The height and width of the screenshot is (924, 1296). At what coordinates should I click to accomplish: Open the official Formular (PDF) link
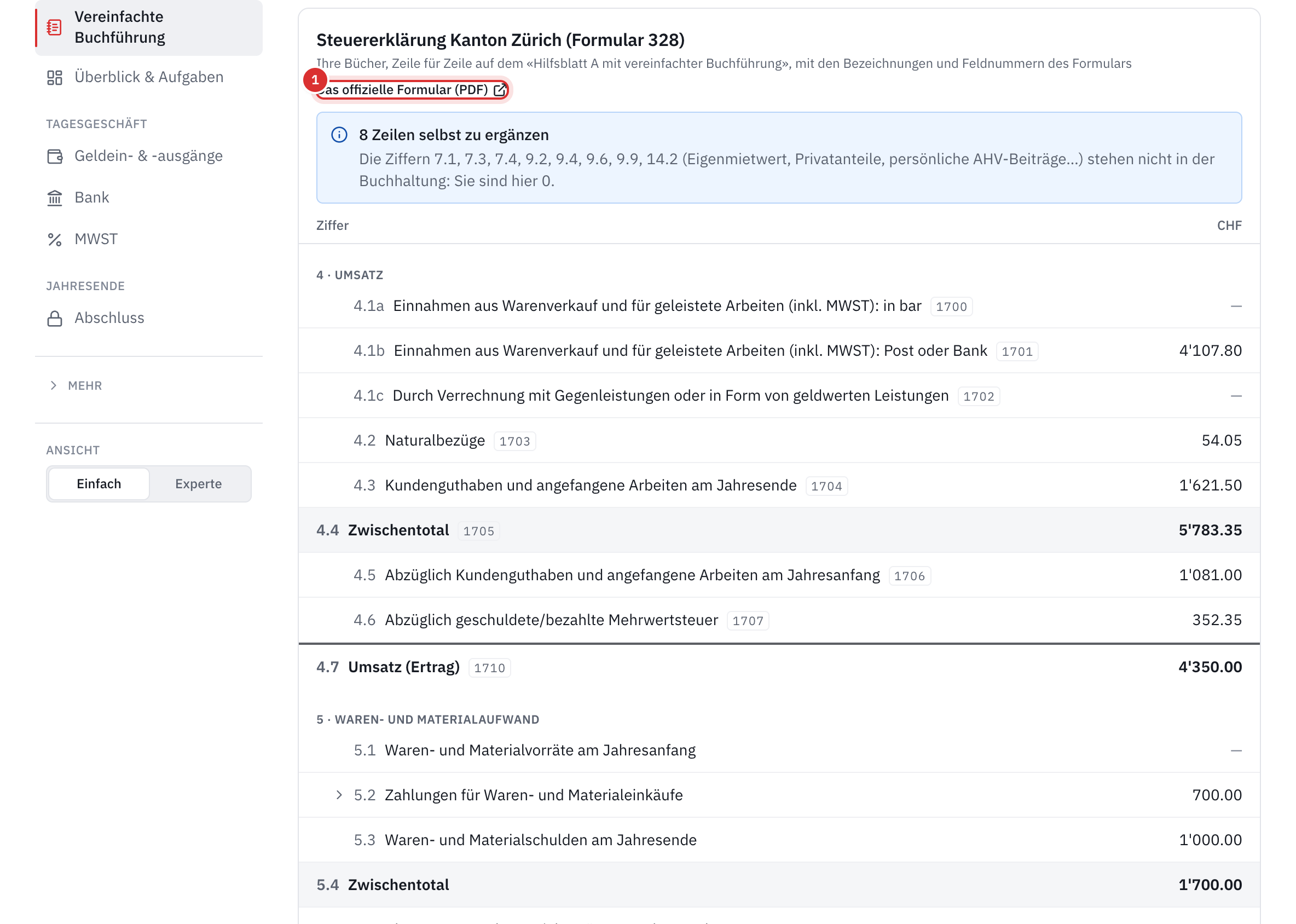411,90
